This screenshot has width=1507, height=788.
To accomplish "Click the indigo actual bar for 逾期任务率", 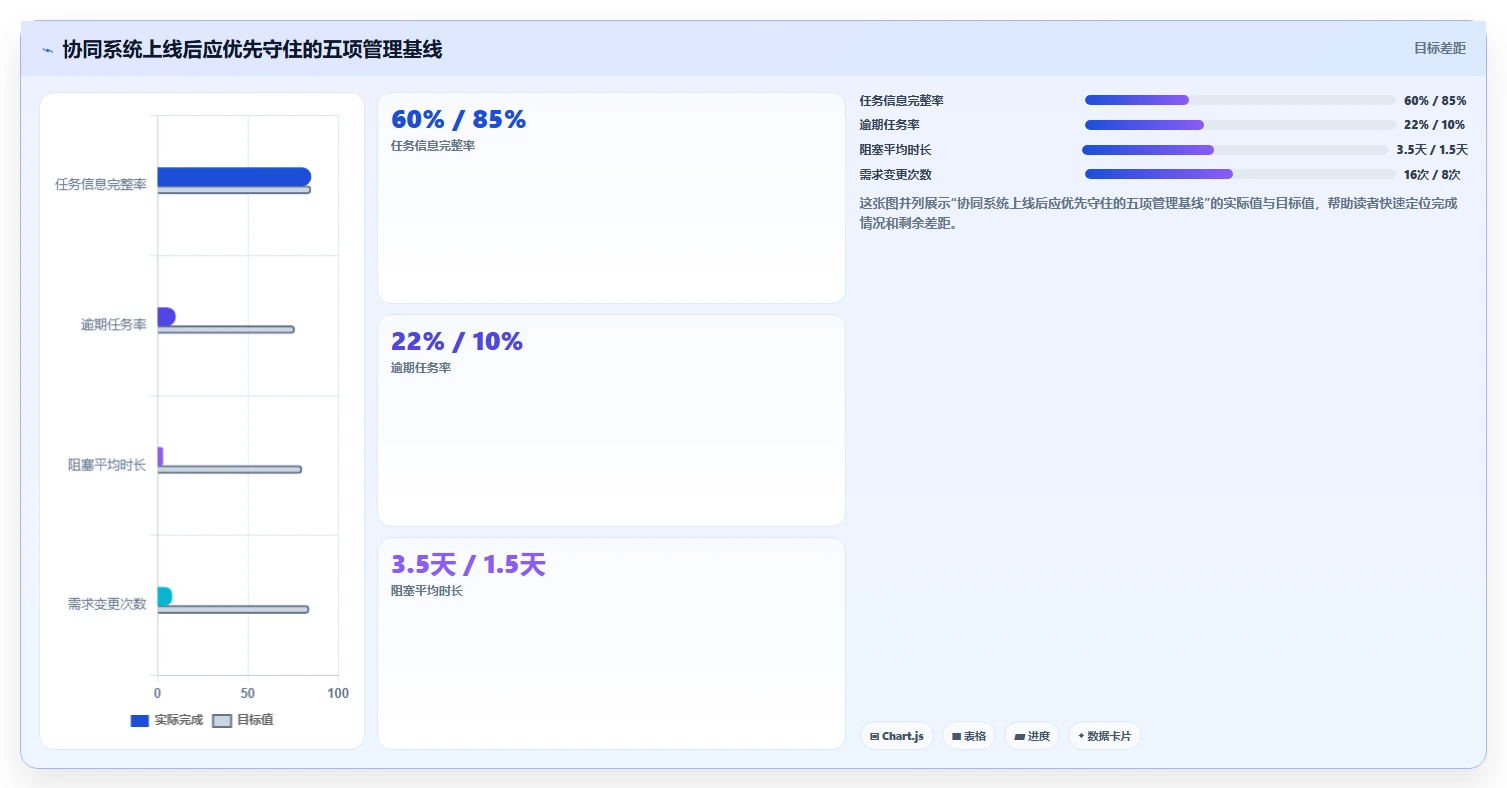I will pyautogui.click(x=166, y=317).
